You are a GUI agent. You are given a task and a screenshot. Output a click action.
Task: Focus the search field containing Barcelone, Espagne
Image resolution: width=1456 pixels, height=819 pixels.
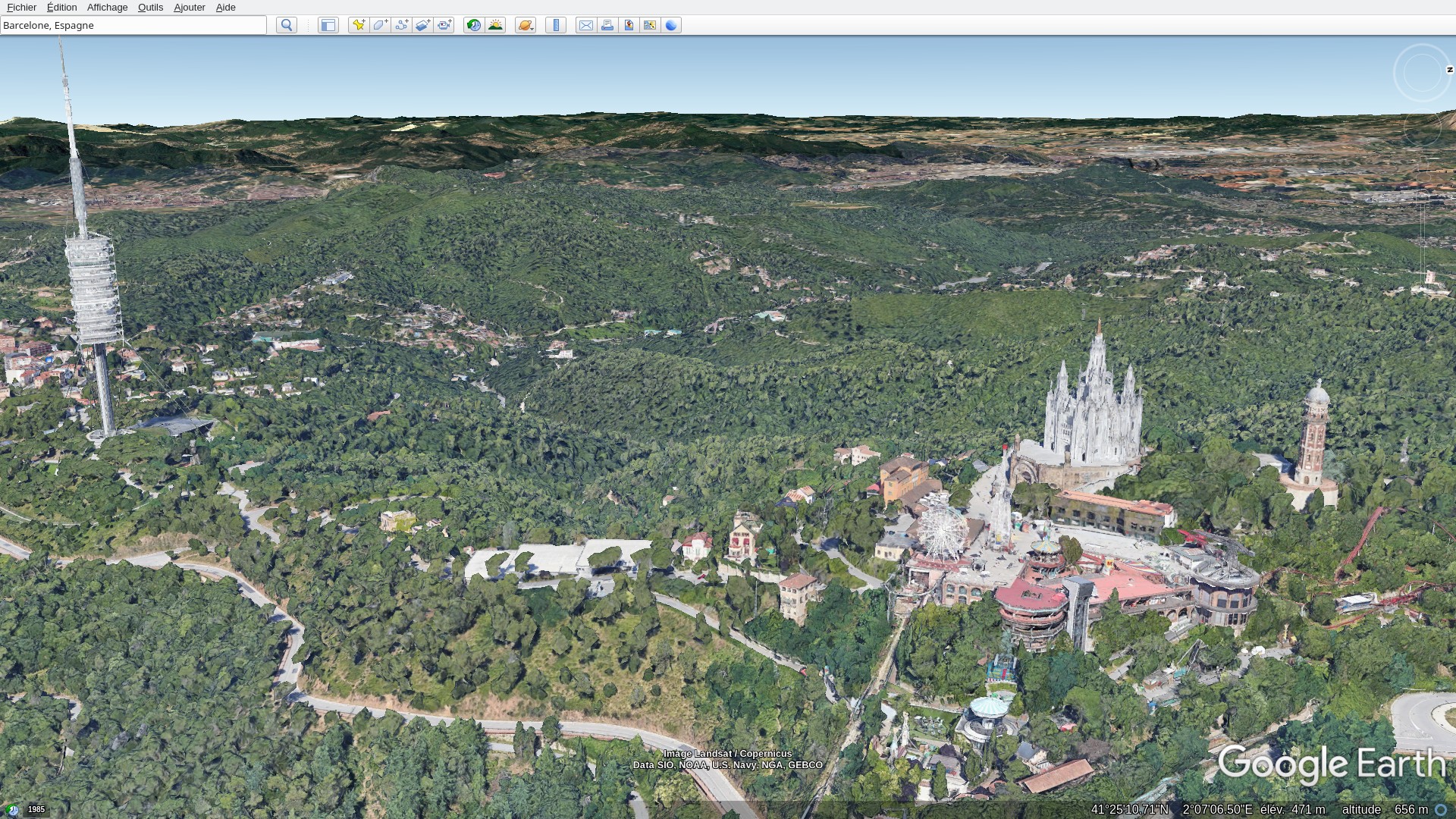point(133,25)
